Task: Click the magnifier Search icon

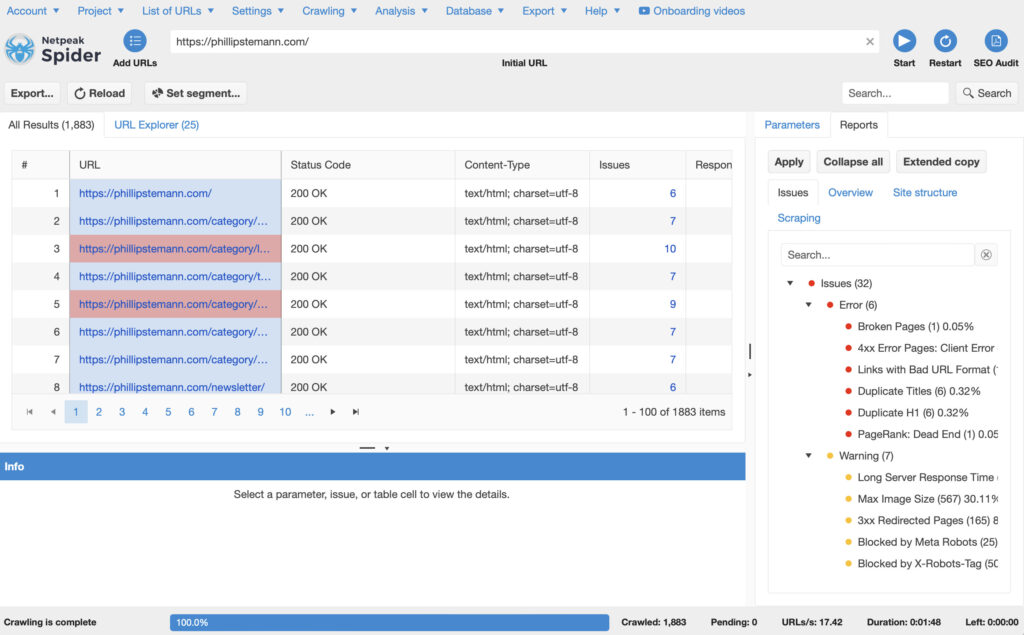Action: tap(965, 92)
